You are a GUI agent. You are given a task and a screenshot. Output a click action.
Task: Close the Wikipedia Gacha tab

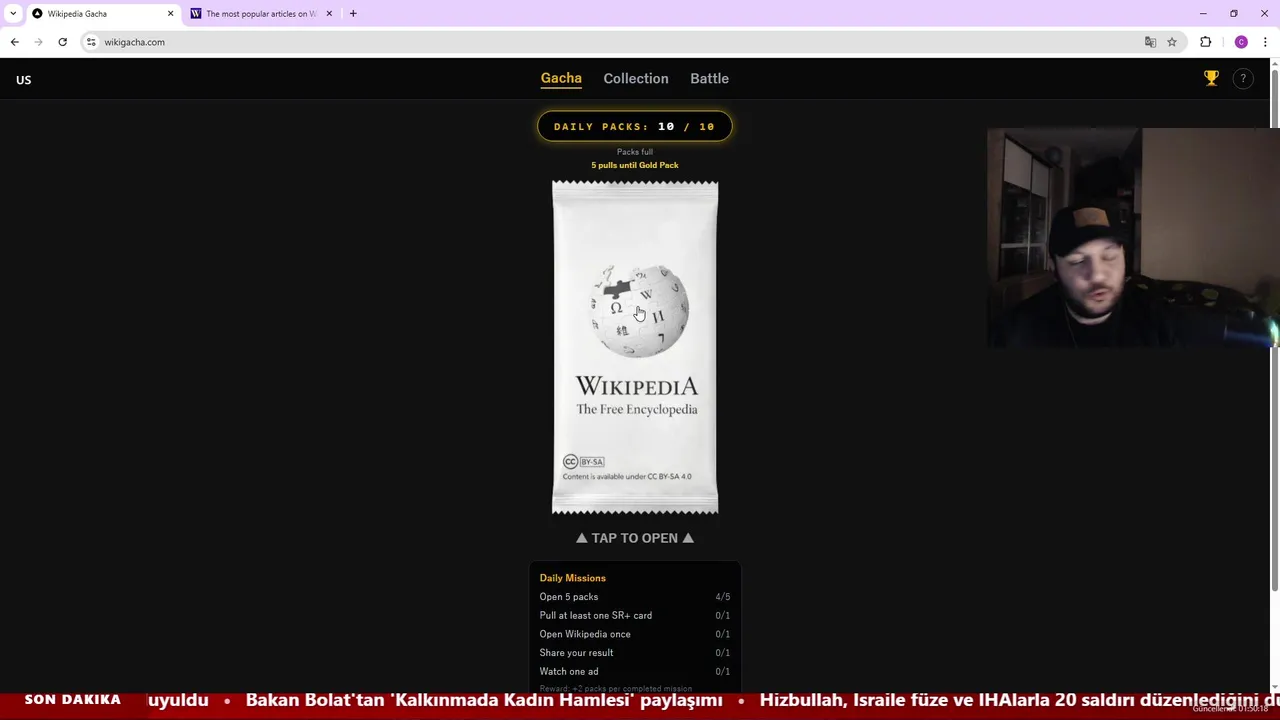pyautogui.click(x=170, y=13)
